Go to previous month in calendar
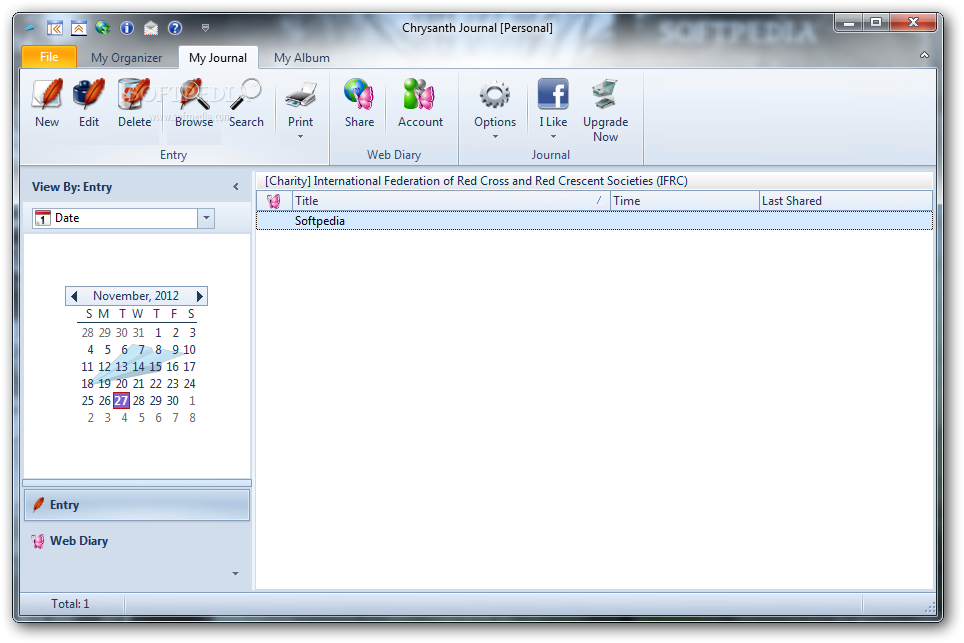 point(74,296)
